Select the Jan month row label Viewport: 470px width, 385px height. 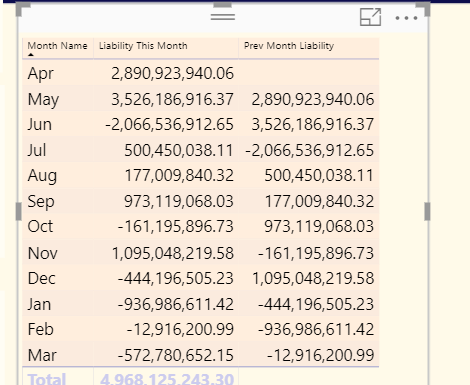[x=39, y=304]
